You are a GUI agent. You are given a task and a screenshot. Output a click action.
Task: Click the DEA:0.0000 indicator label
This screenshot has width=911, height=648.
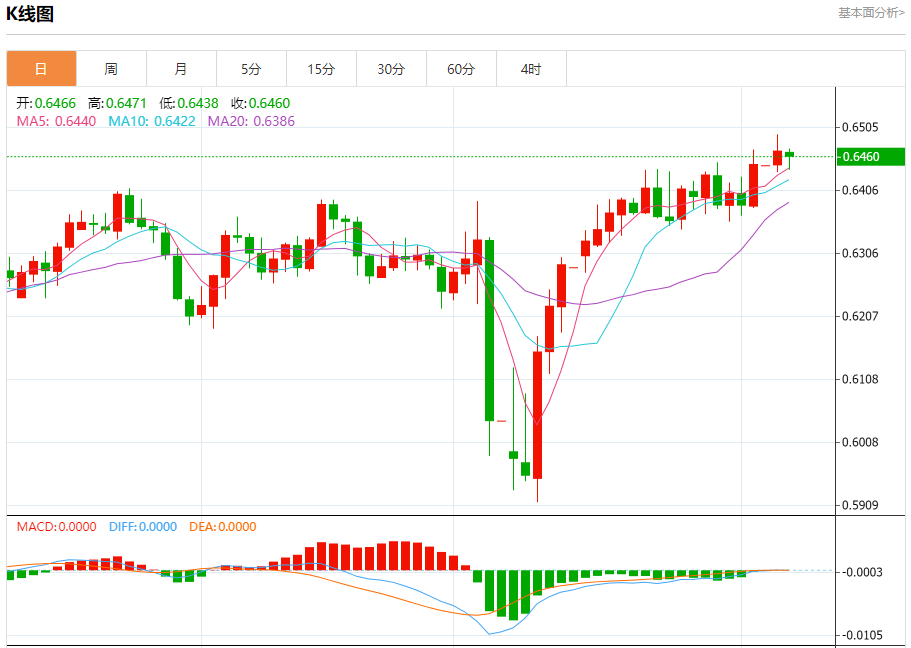coord(223,527)
